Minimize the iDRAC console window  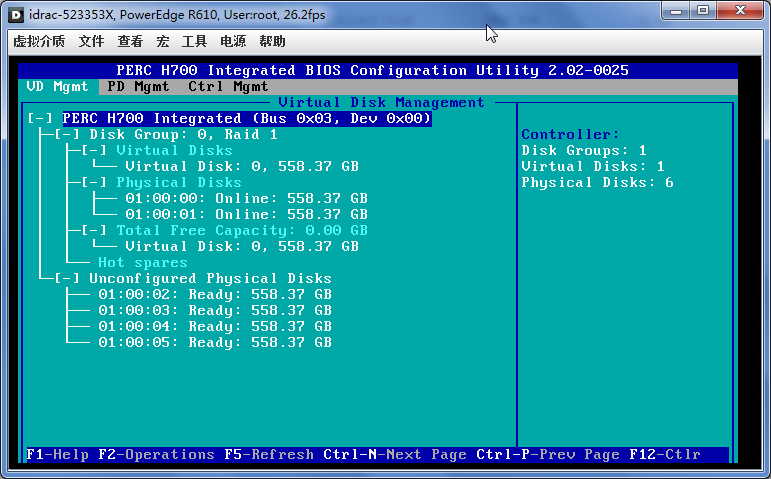tap(676, 11)
